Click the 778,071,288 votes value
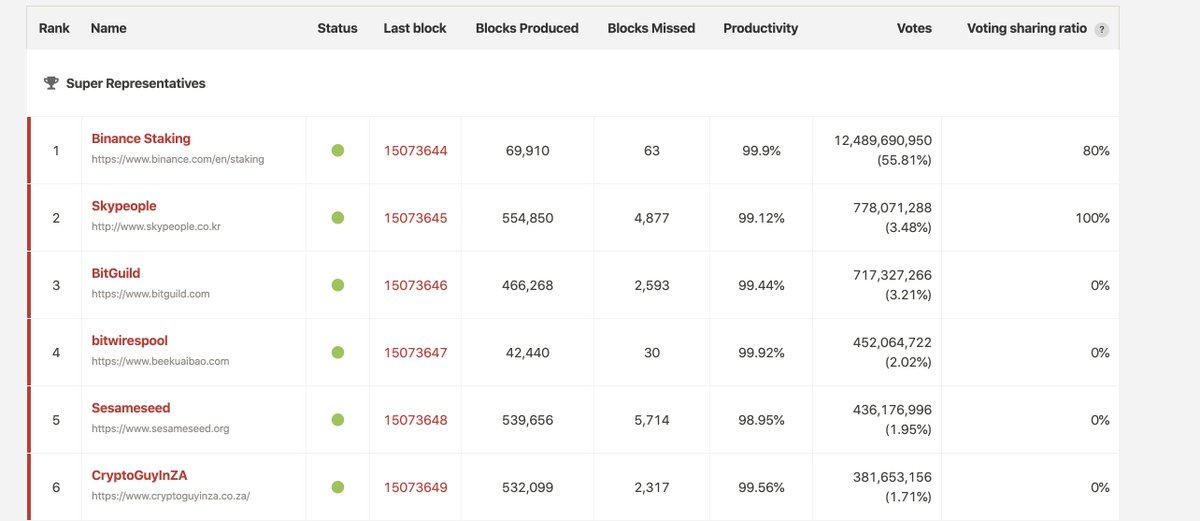 click(893, 208)
